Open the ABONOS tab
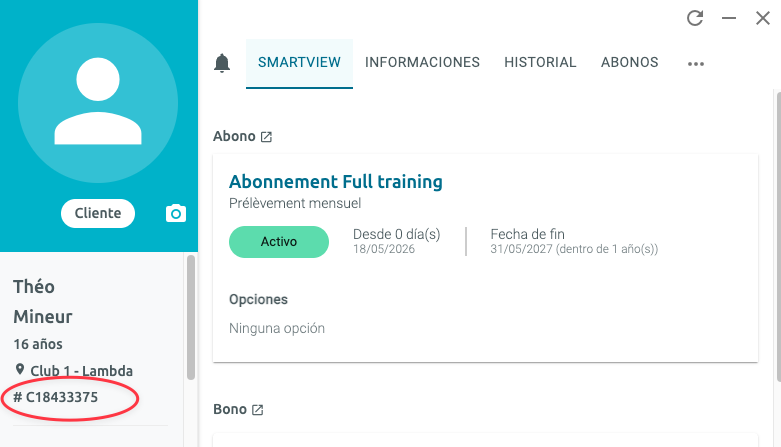Screen dimensions: 781x447 [630, 63]
